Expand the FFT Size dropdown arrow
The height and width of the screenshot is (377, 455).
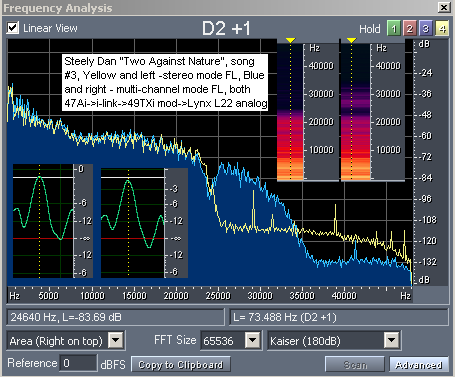coord(253,340)
